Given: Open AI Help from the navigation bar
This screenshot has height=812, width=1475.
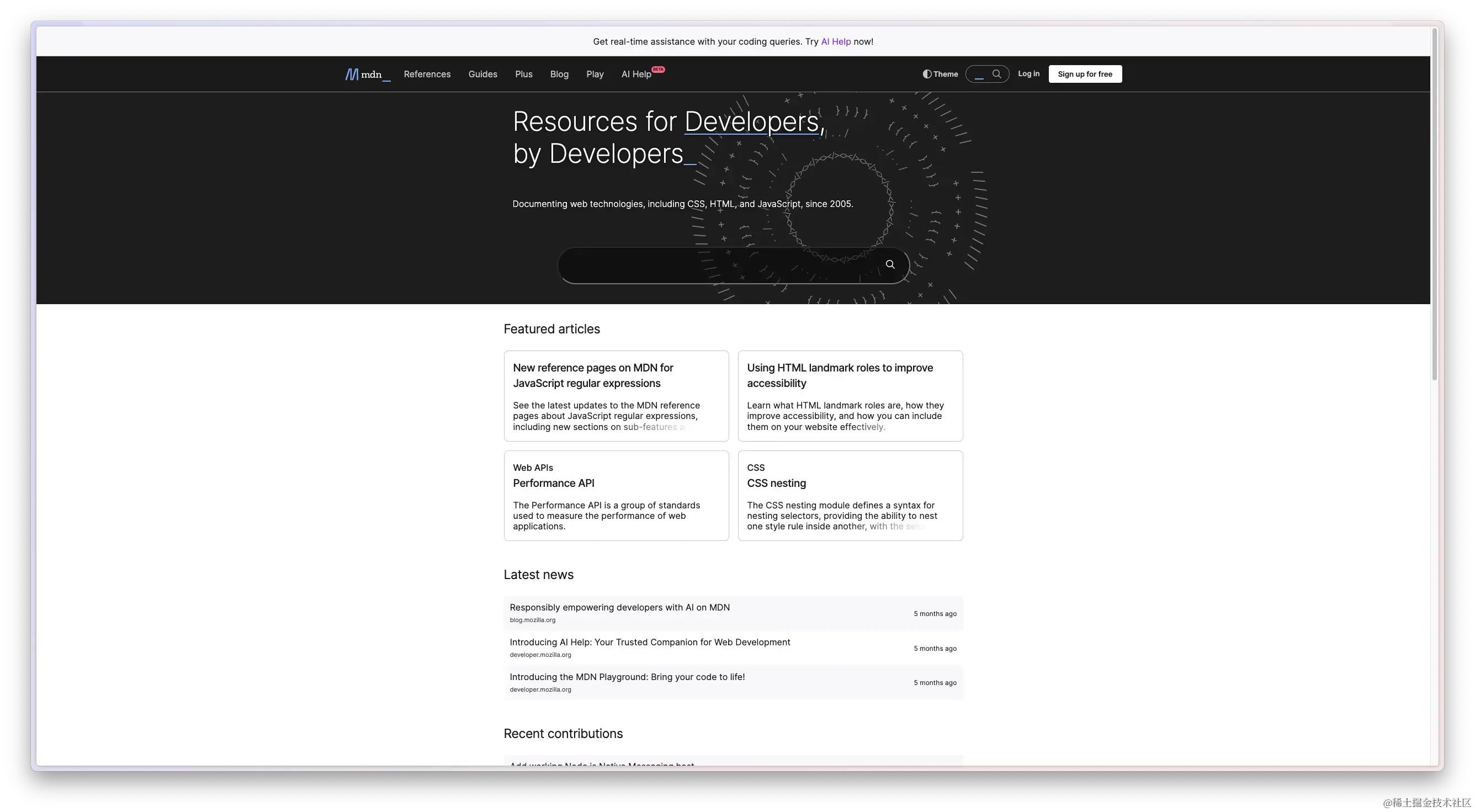Looking at the screenshot, I should (635, 75).
